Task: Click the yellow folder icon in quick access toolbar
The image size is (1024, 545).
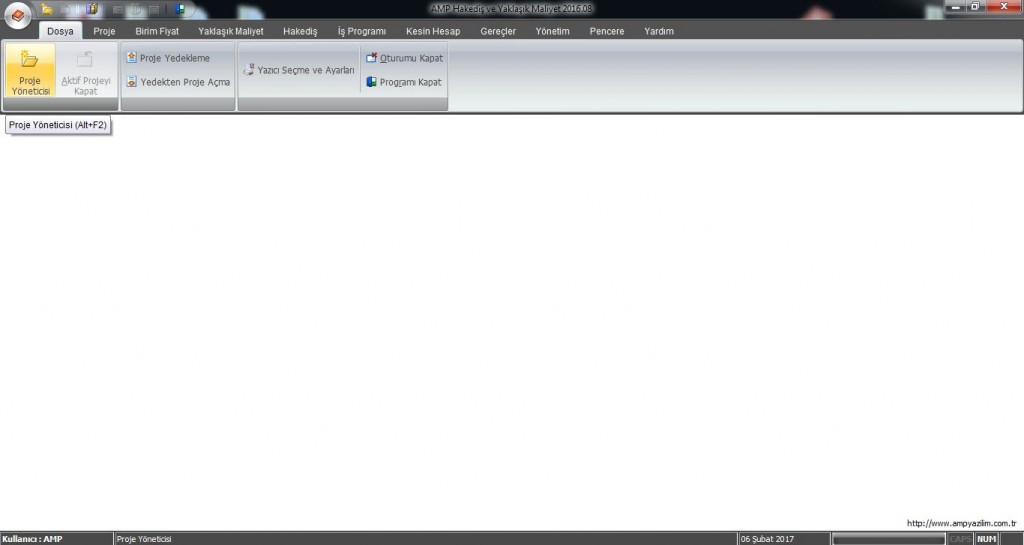Action: click(47, 9)
